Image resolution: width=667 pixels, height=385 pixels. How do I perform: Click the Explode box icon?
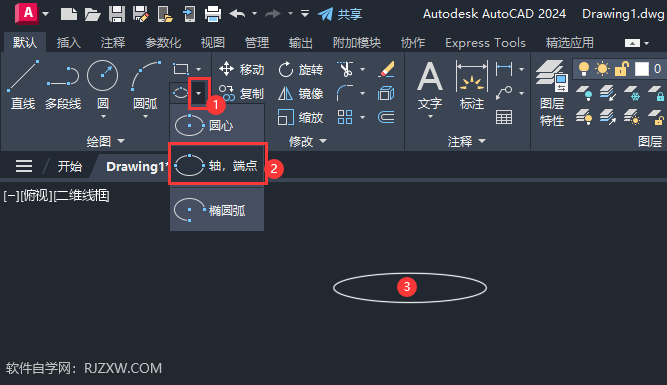click(386, 93)
